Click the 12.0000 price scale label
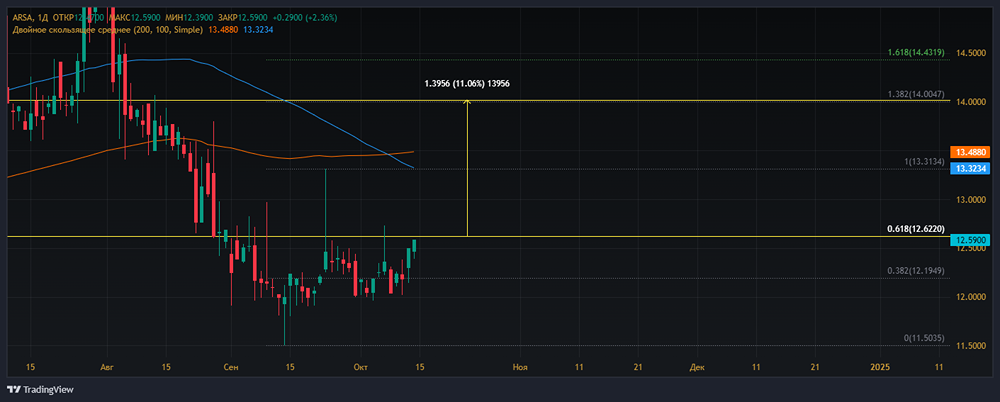1000x402 pixels. [x=970, y=298]
